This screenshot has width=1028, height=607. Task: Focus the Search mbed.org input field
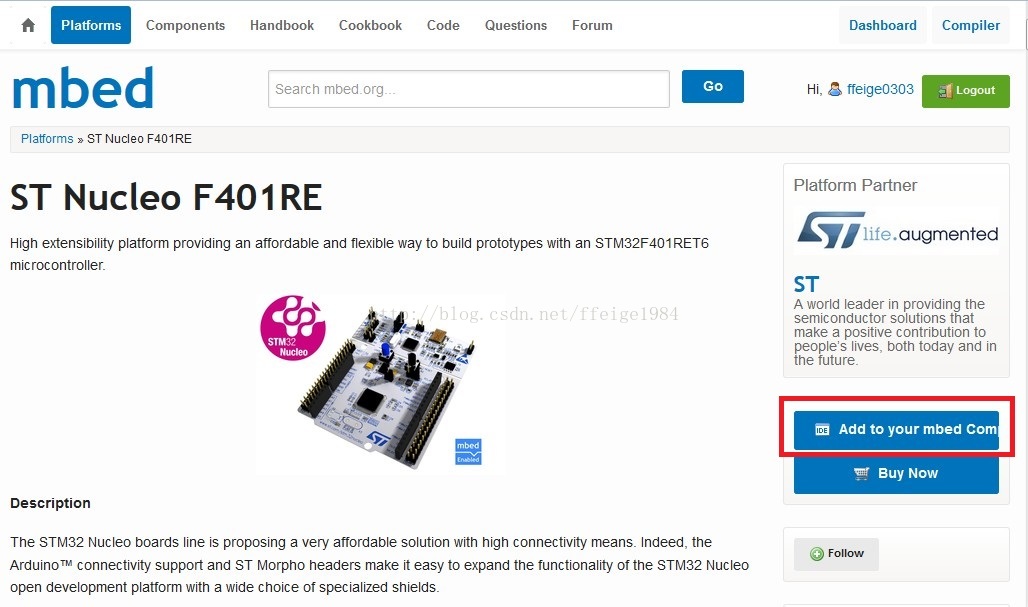(469, 89)
